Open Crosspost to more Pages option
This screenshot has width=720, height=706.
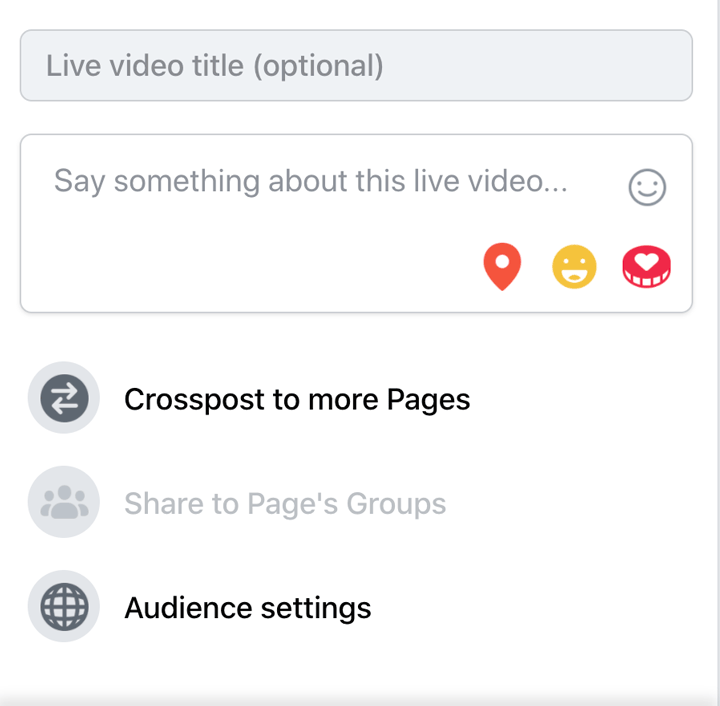point(358,398)
